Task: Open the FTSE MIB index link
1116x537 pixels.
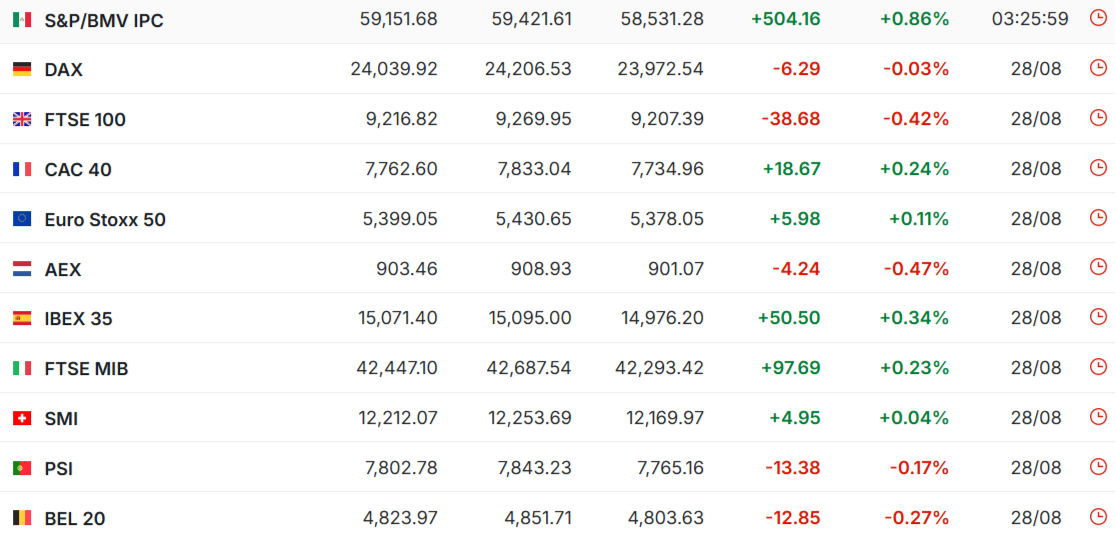Action: (x=86, y=369)
